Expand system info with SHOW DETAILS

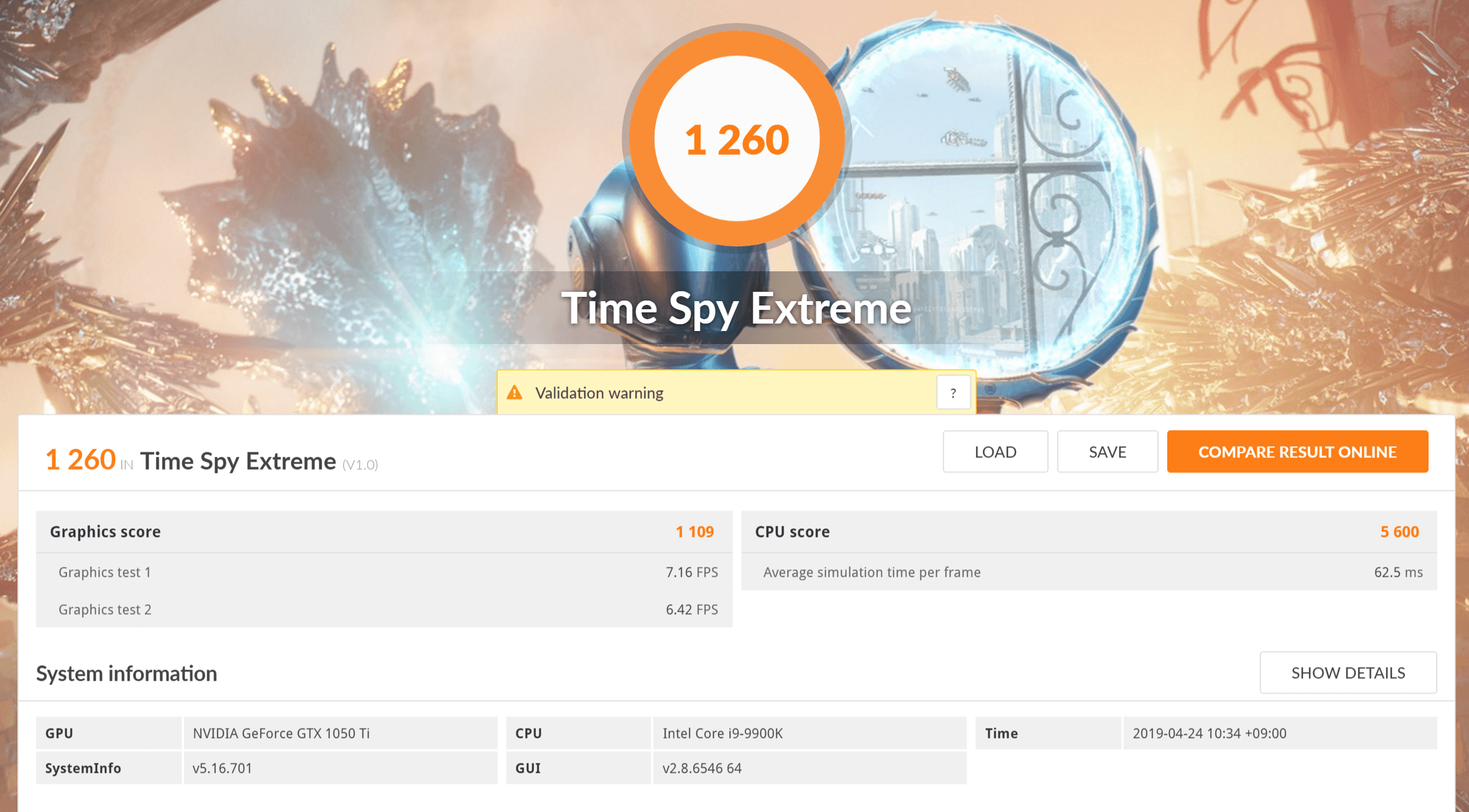(1348, 673)
